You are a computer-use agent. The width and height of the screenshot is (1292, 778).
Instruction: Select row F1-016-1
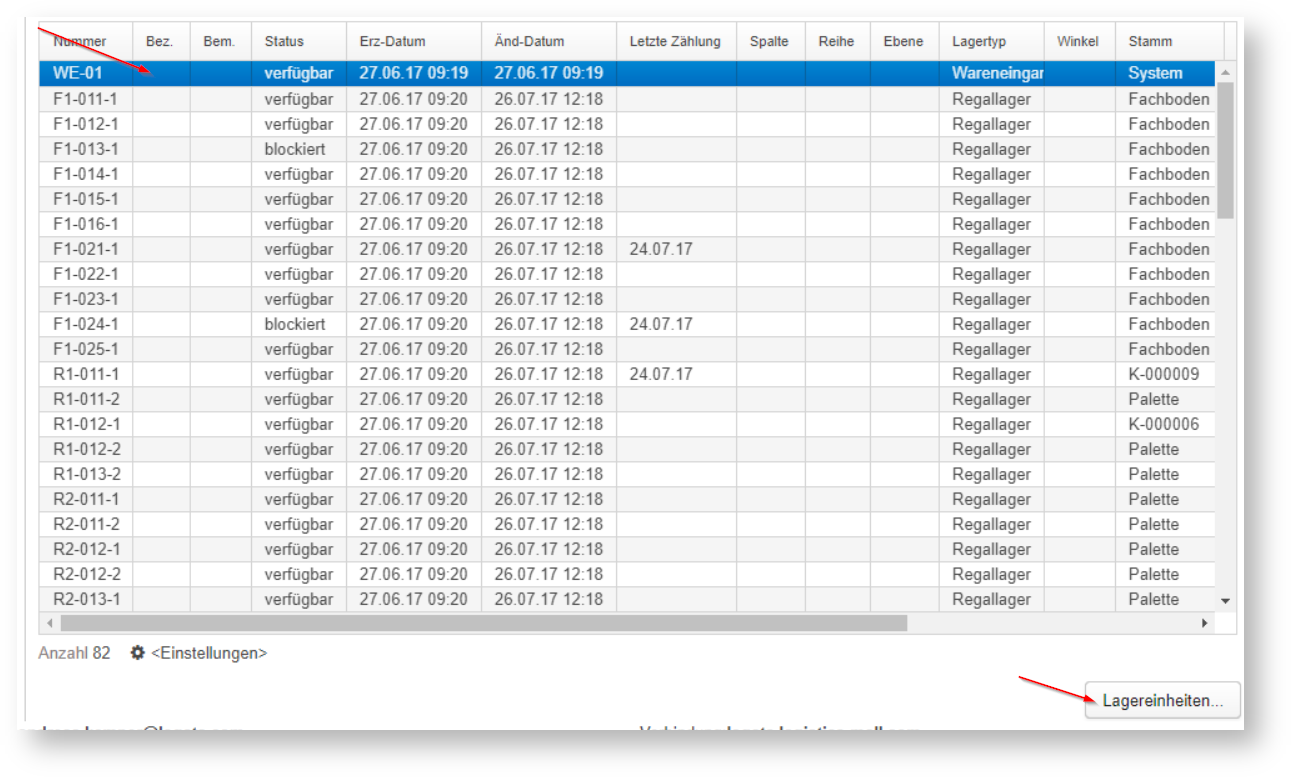627,224
